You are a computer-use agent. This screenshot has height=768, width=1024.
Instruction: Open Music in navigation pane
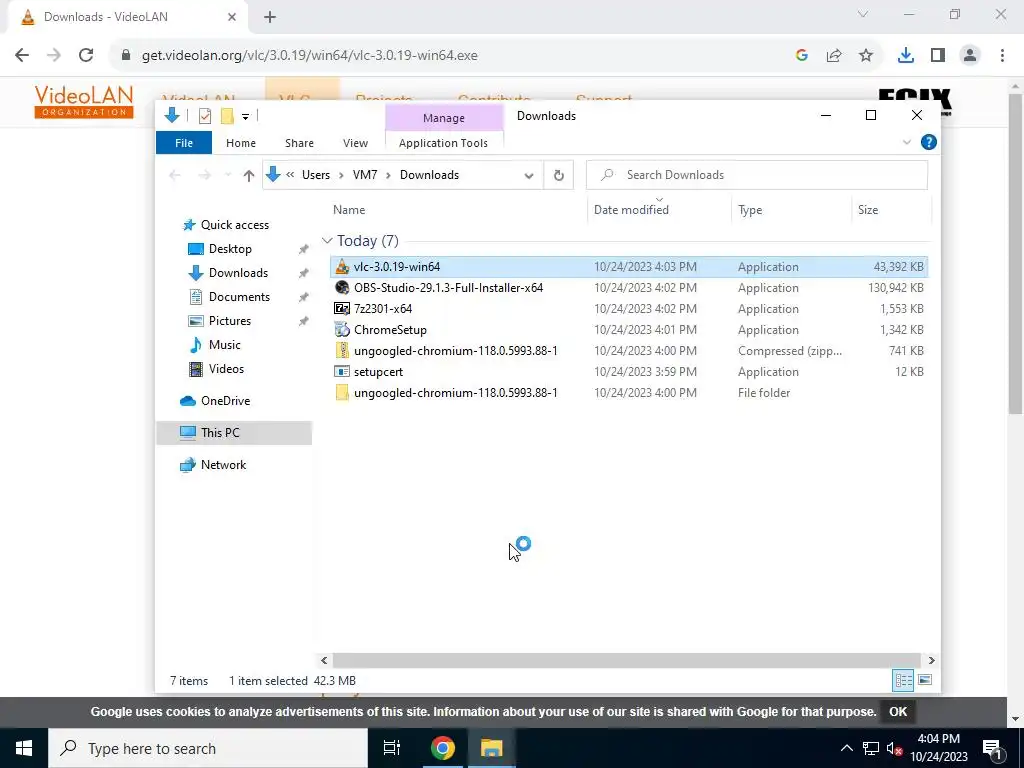(224, 345)
